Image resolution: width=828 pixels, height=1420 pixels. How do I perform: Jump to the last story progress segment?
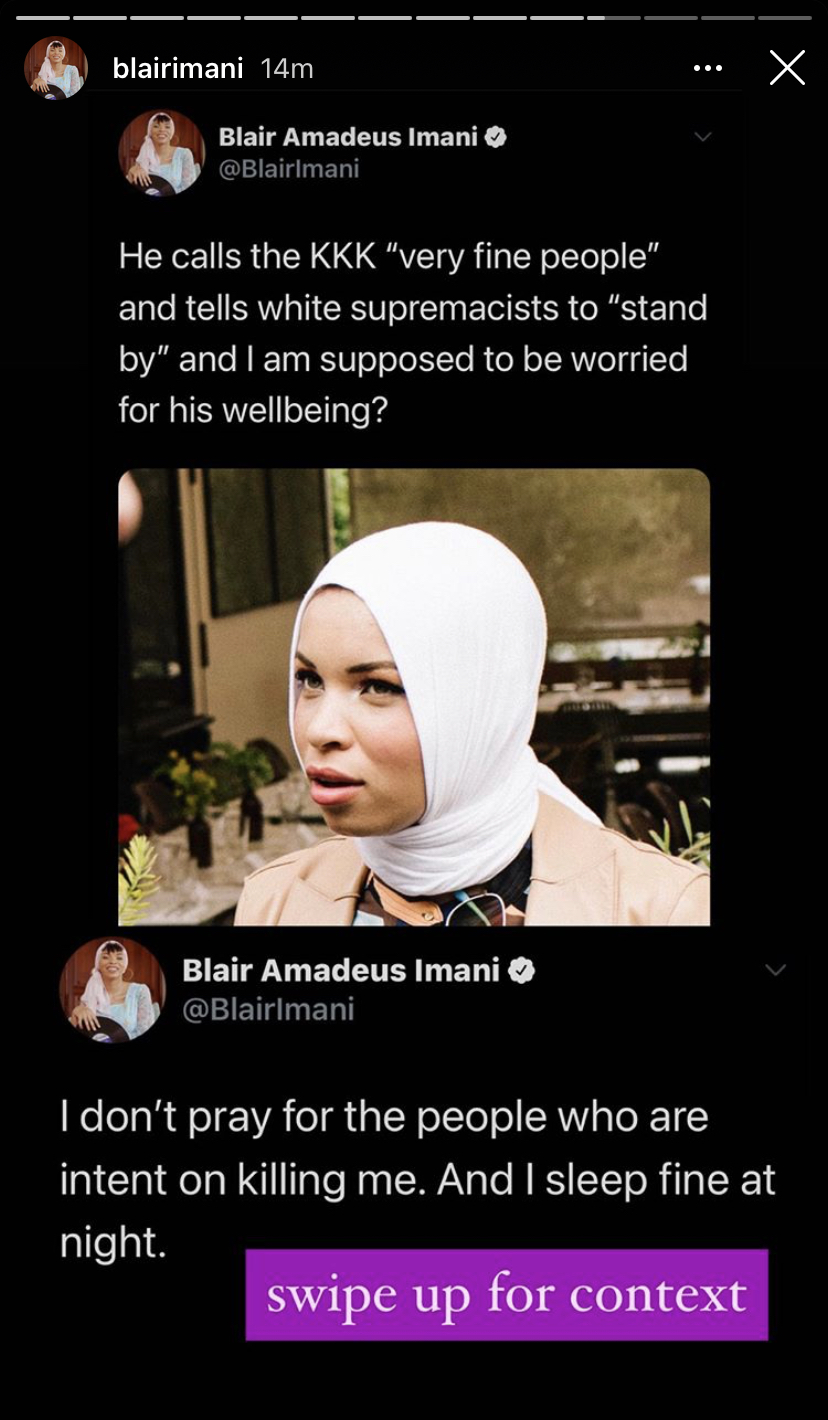click(785, 17)
